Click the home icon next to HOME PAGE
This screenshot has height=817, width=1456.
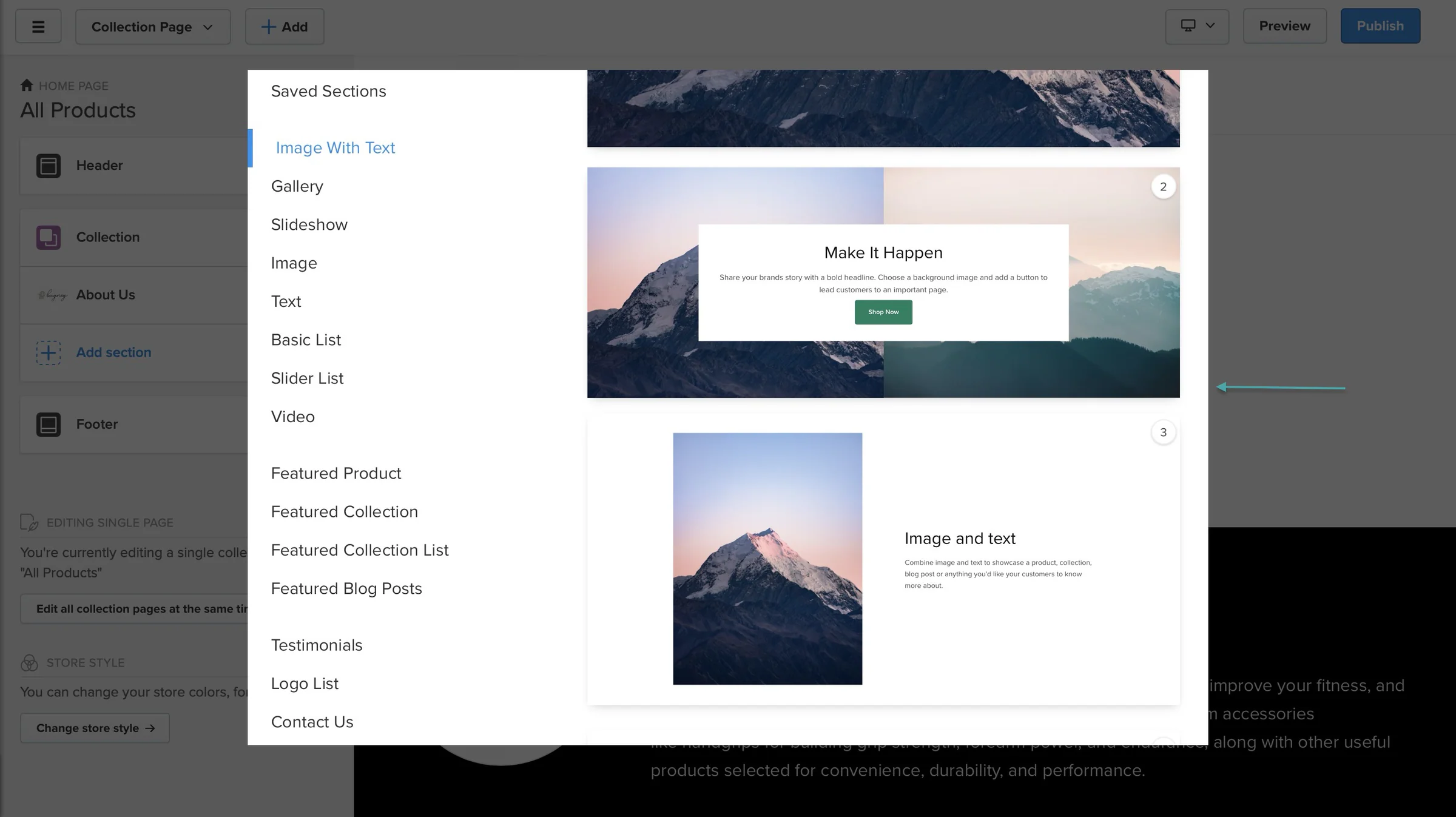(x=27, y=85)
